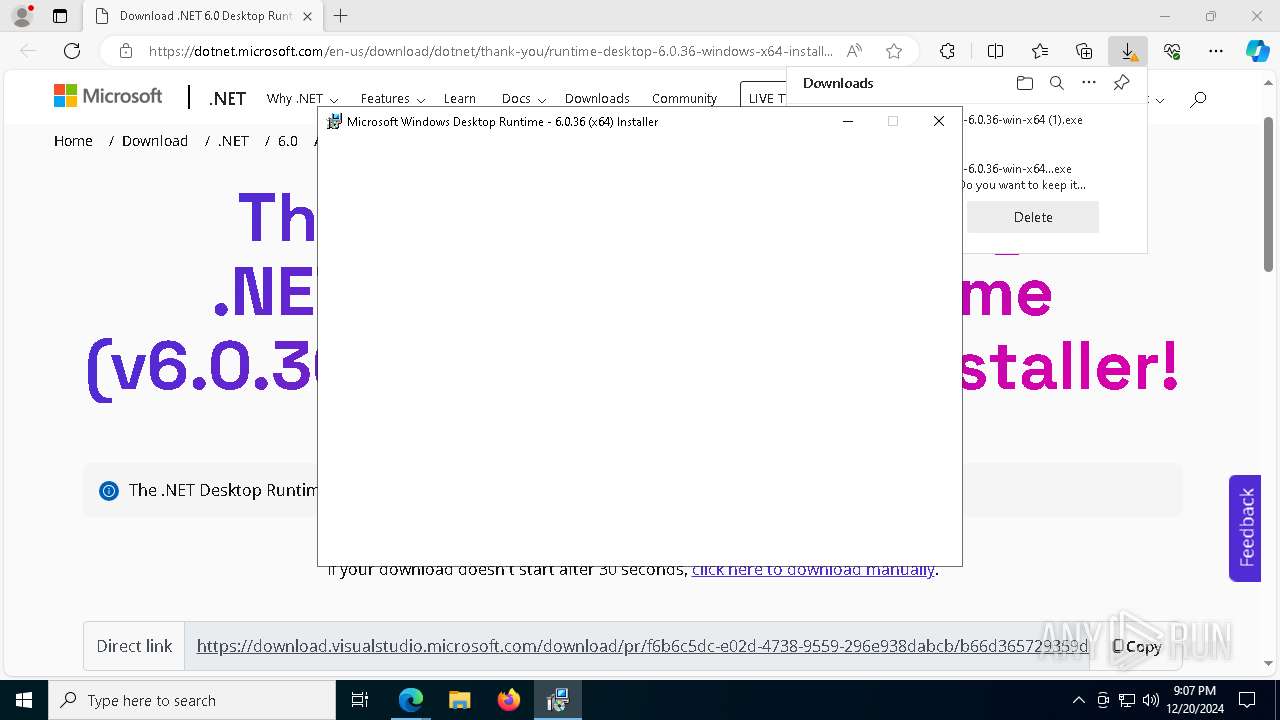The image size is (1280, 720).
Task: Click the Windows Start button
Action: [x=23, y=700]
